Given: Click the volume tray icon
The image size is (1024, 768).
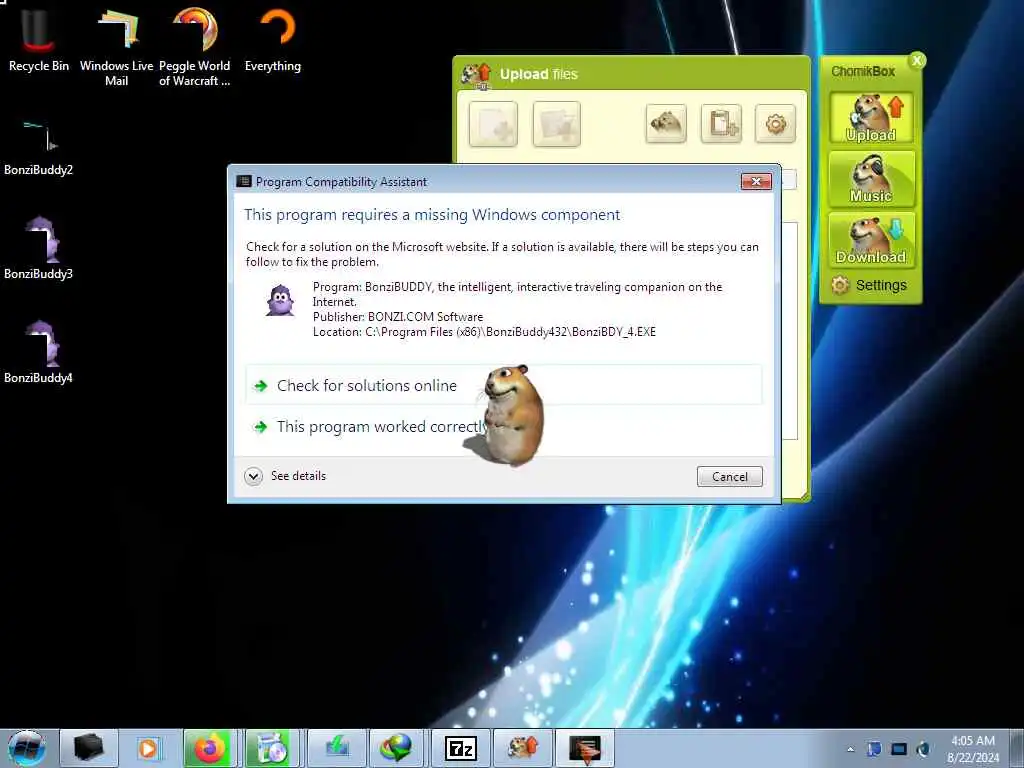Looking at the screenshot, I should tap(923, 749).
